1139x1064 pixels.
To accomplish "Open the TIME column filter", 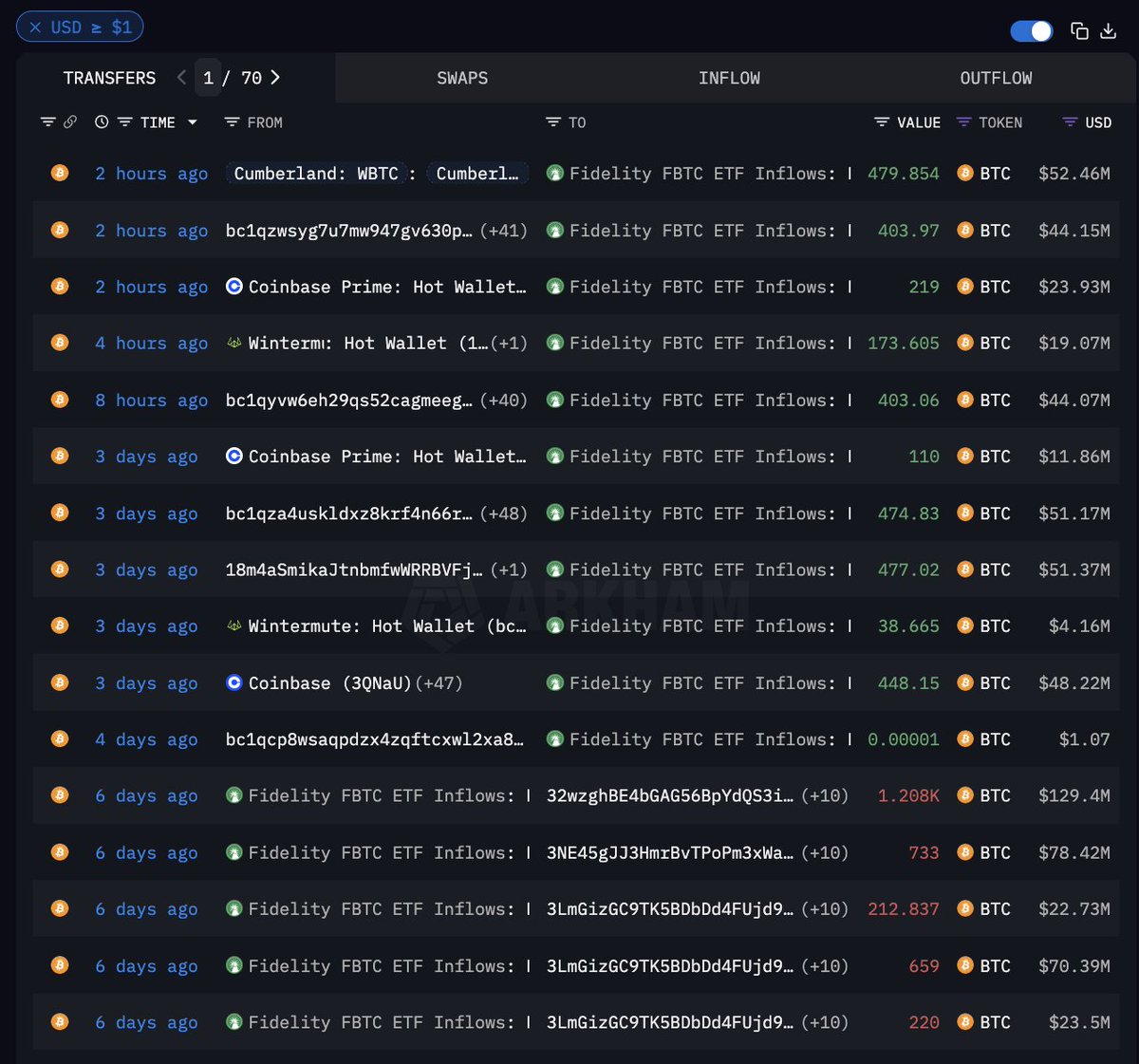I will [x=124, y=122].
